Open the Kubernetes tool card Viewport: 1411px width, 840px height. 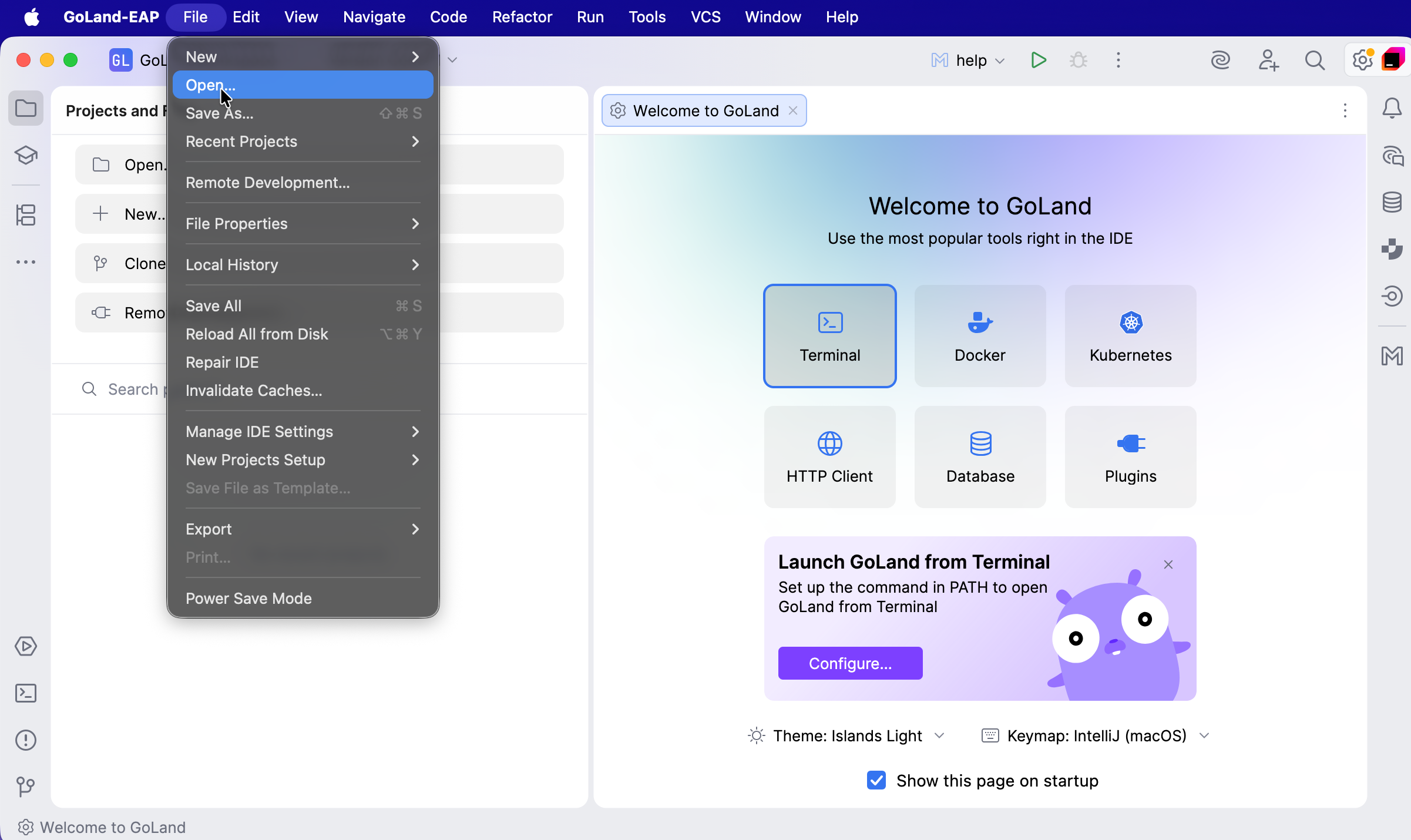(x=1130, y=336)
